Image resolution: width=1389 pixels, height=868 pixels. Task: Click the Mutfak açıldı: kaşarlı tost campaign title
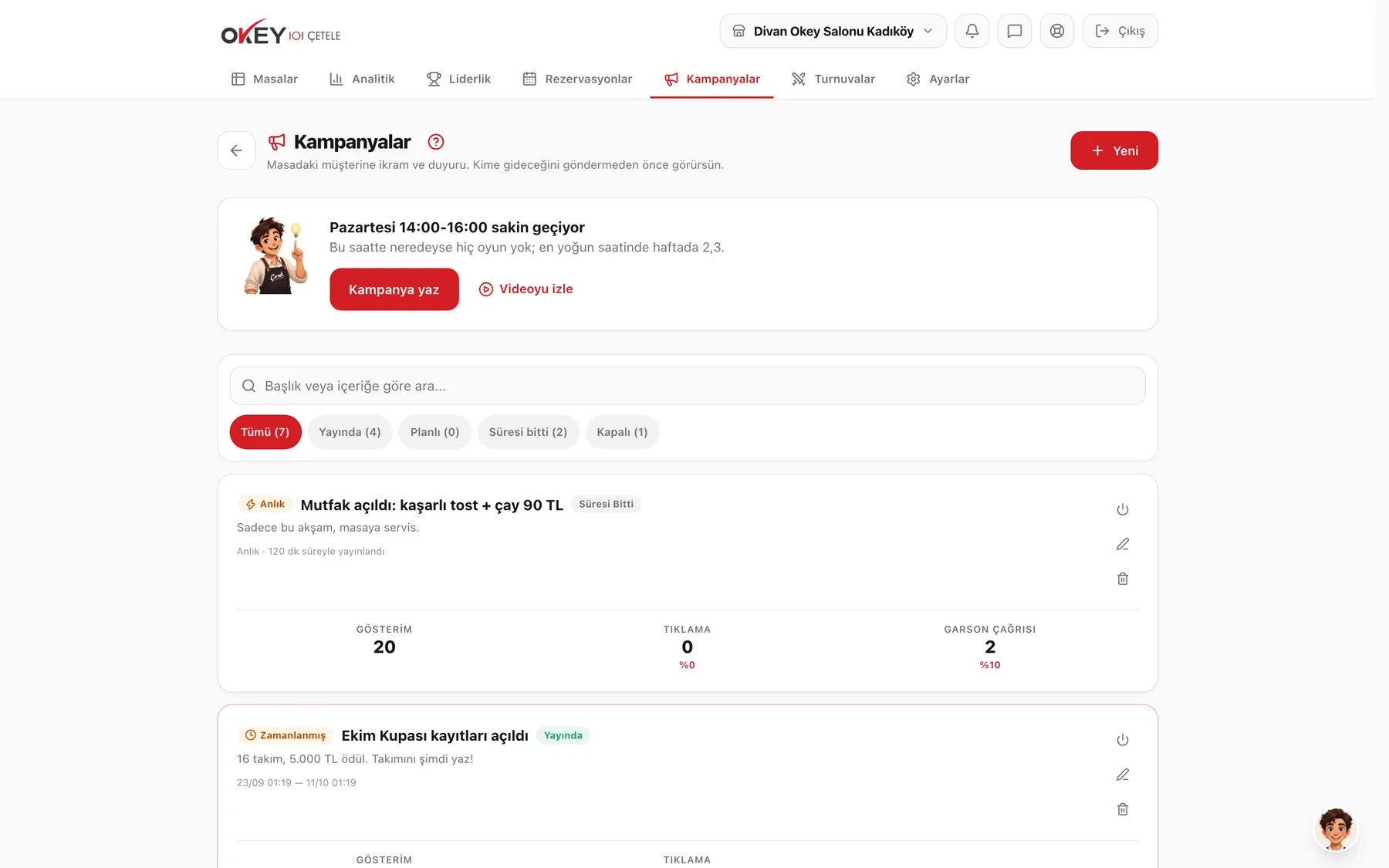pos(431,505)
